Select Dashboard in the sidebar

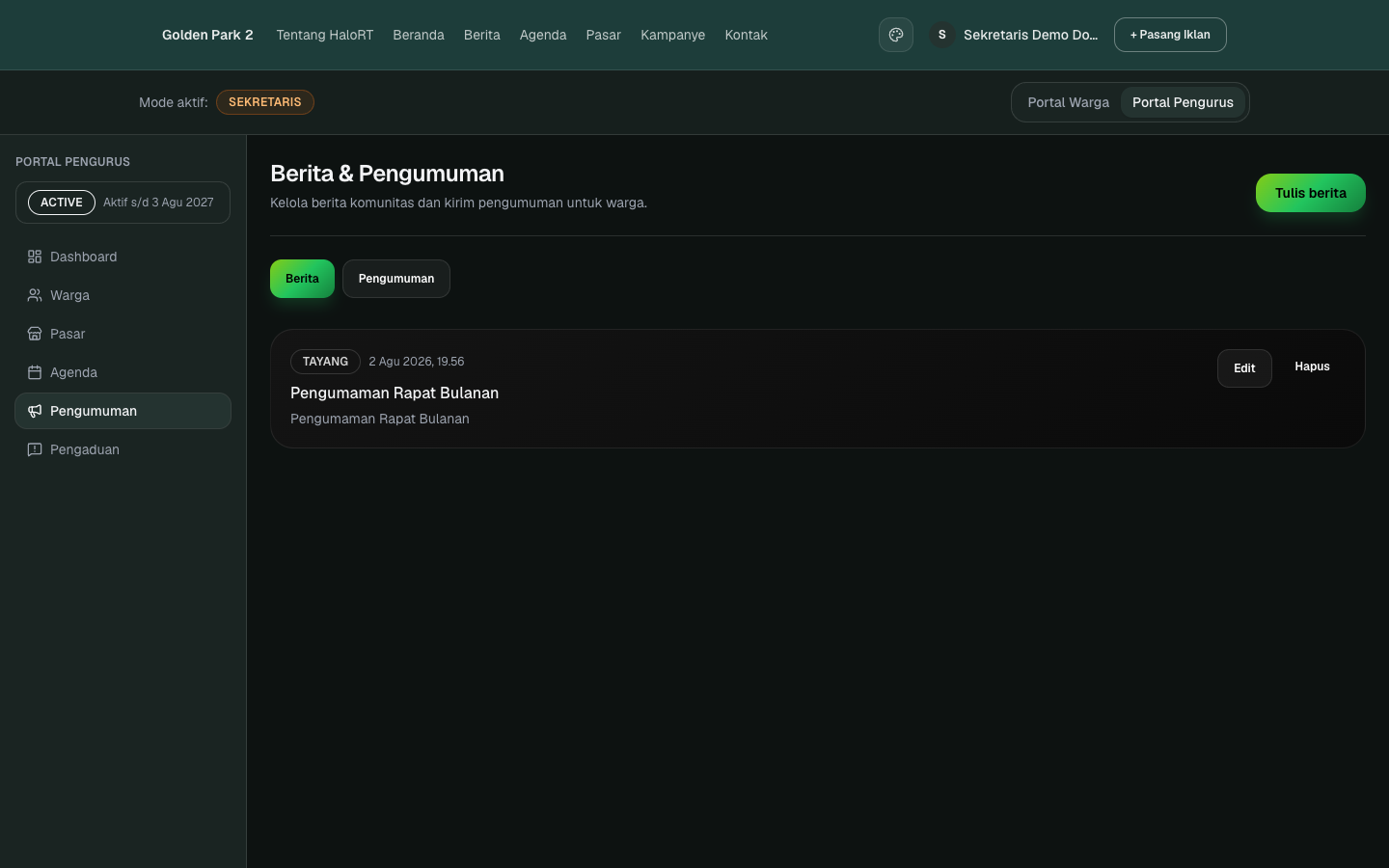[123, 257]
